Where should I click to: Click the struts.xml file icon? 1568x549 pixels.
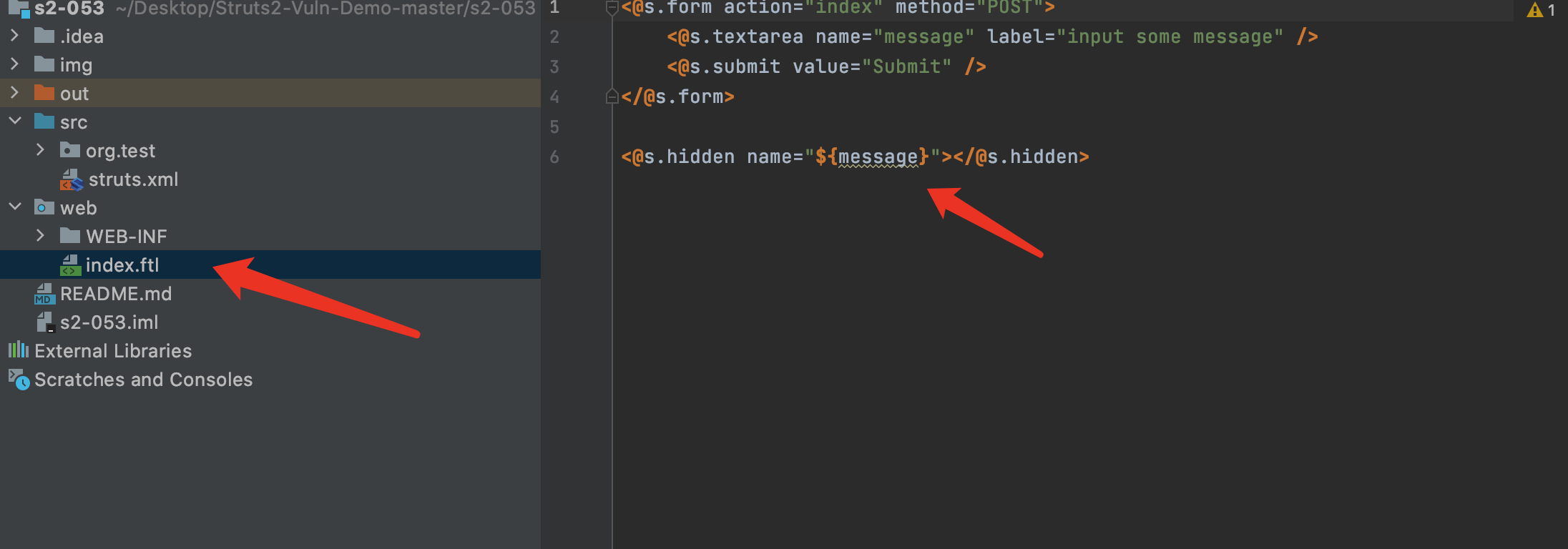pos(72,179)
